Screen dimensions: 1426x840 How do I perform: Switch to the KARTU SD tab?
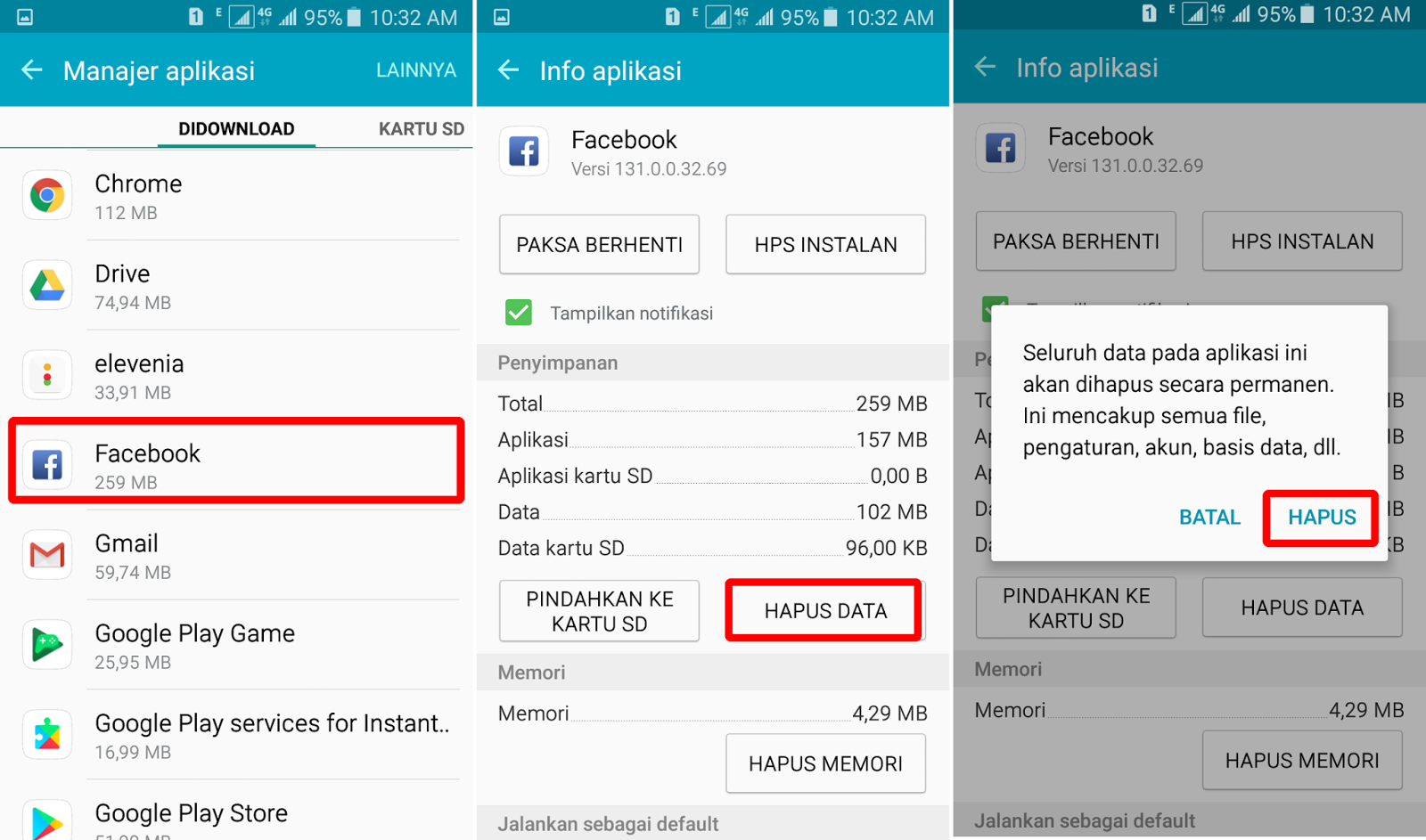421,129
